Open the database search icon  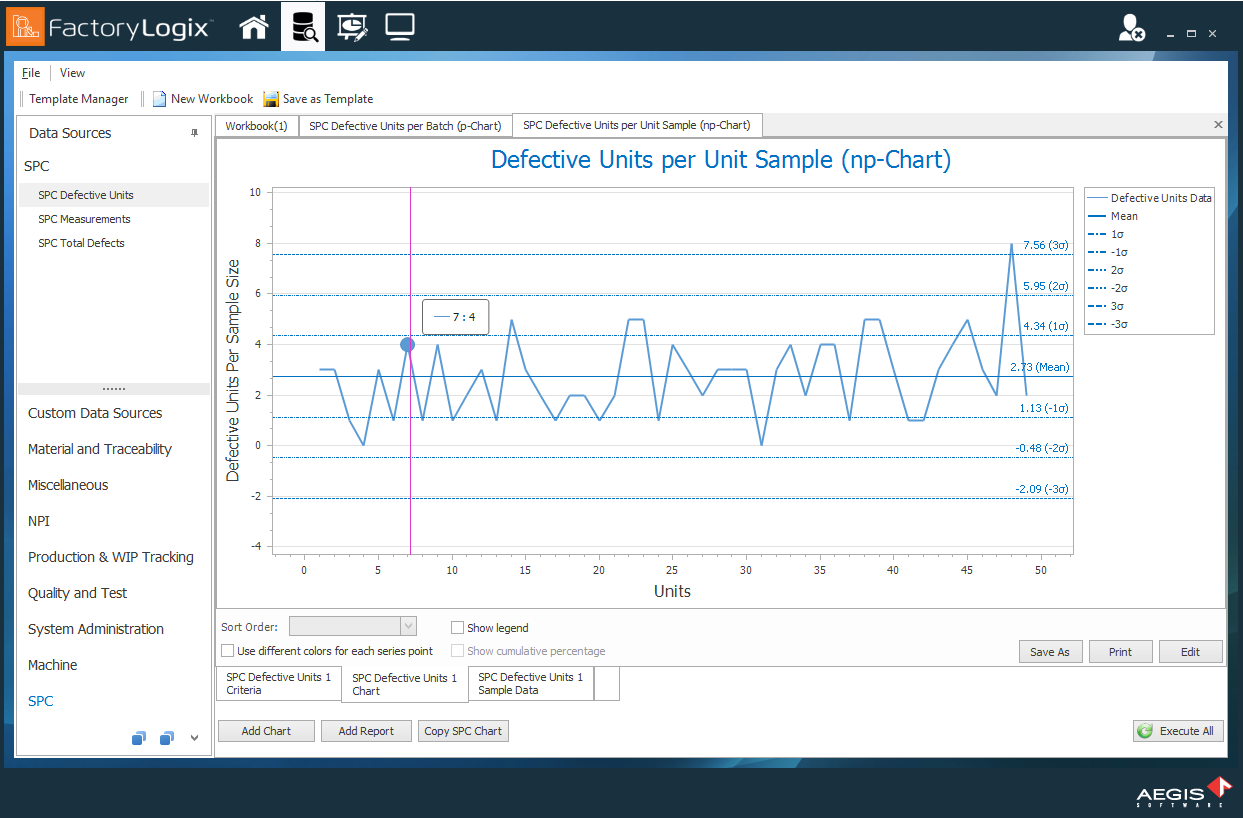click(304, 27)
